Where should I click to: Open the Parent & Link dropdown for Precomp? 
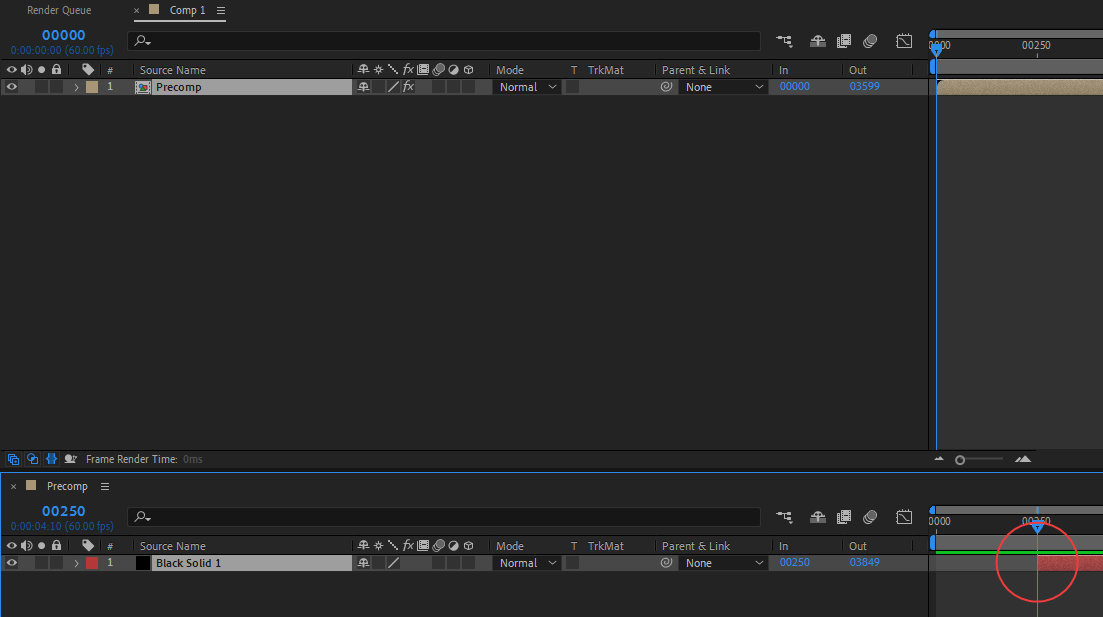tap(724, 86)
